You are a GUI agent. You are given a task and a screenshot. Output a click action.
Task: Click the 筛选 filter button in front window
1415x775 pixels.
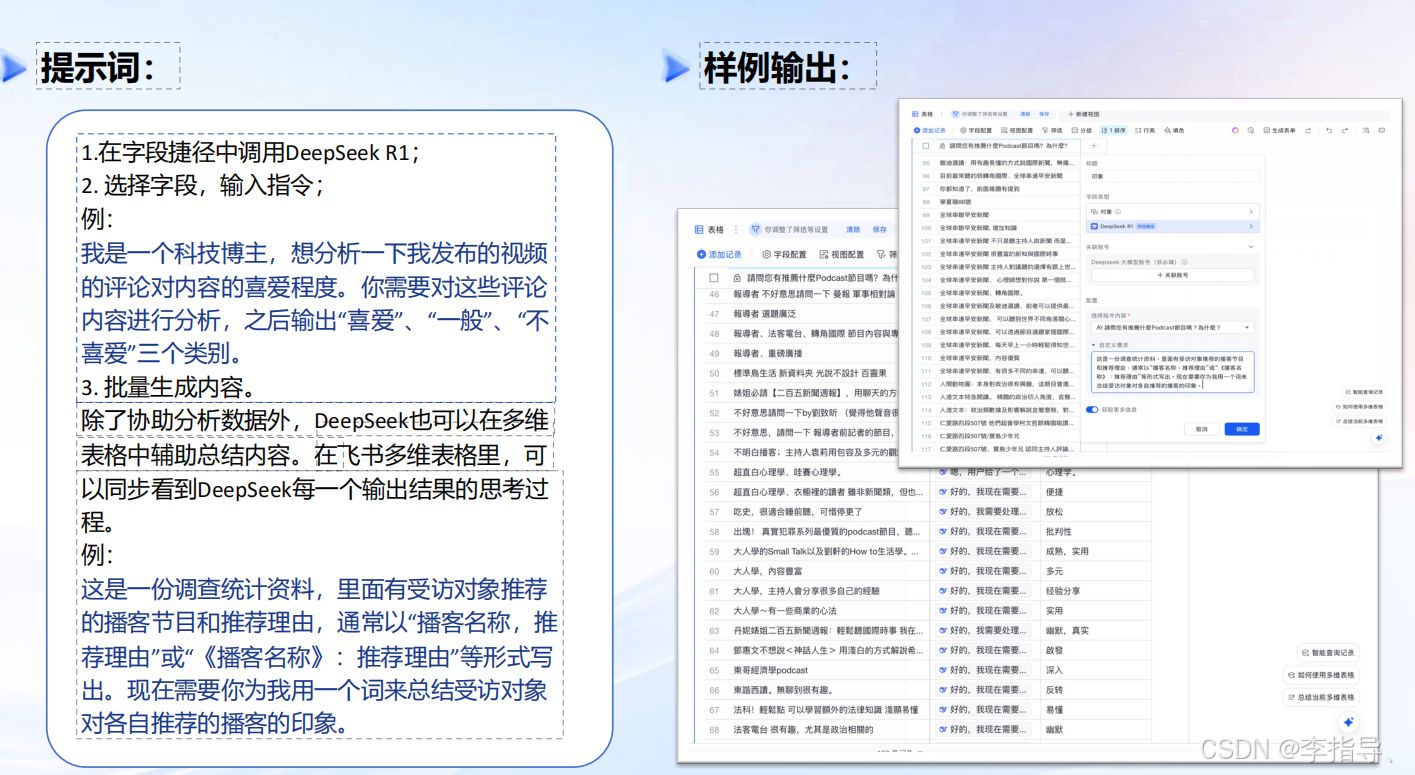tap(1052, 130)
